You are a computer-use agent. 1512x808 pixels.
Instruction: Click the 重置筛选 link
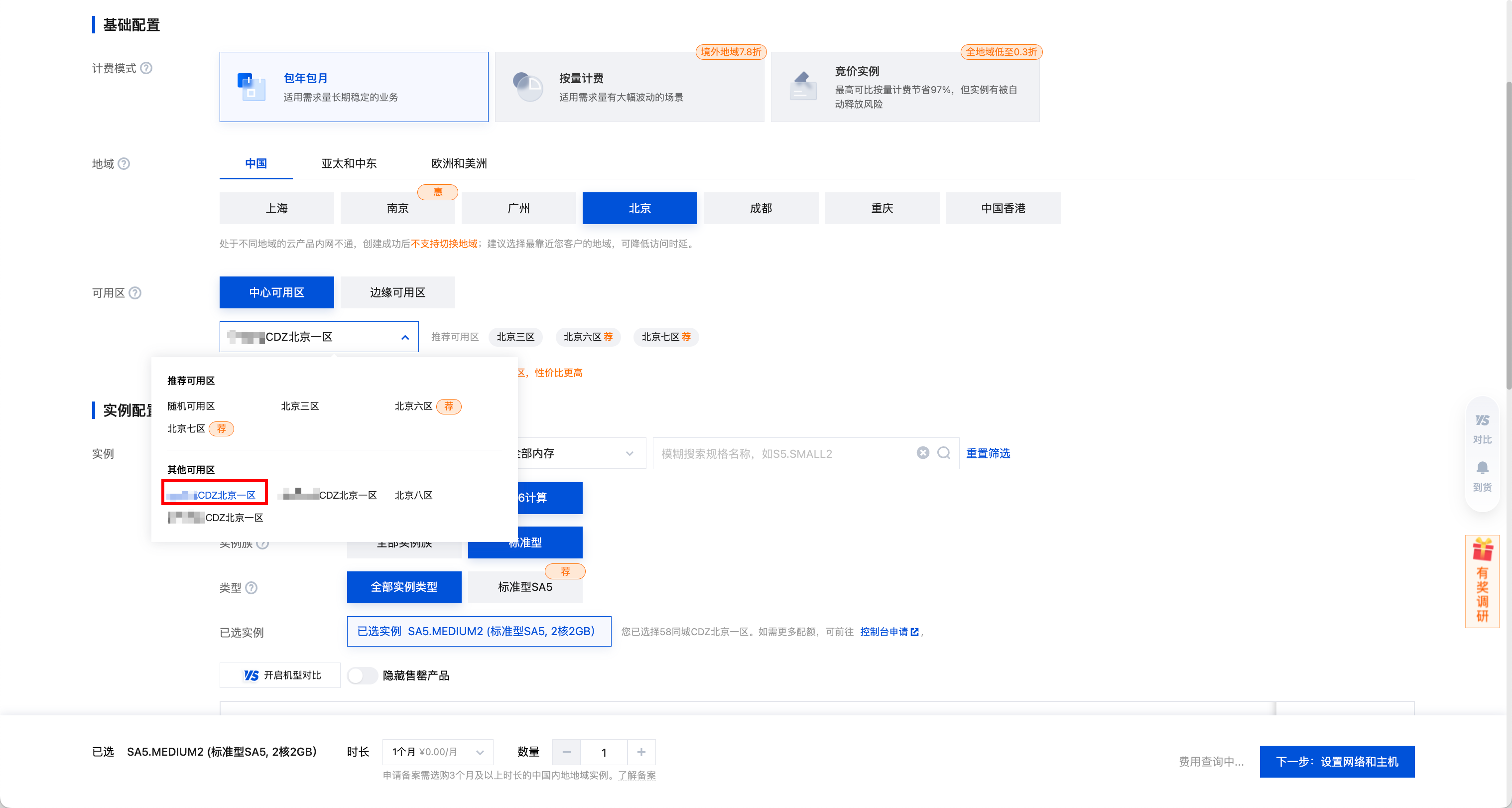pyautogui.click(x=988, y=453)
